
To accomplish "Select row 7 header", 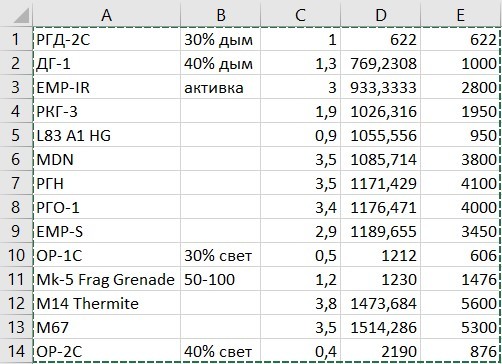I will (16, 183).
